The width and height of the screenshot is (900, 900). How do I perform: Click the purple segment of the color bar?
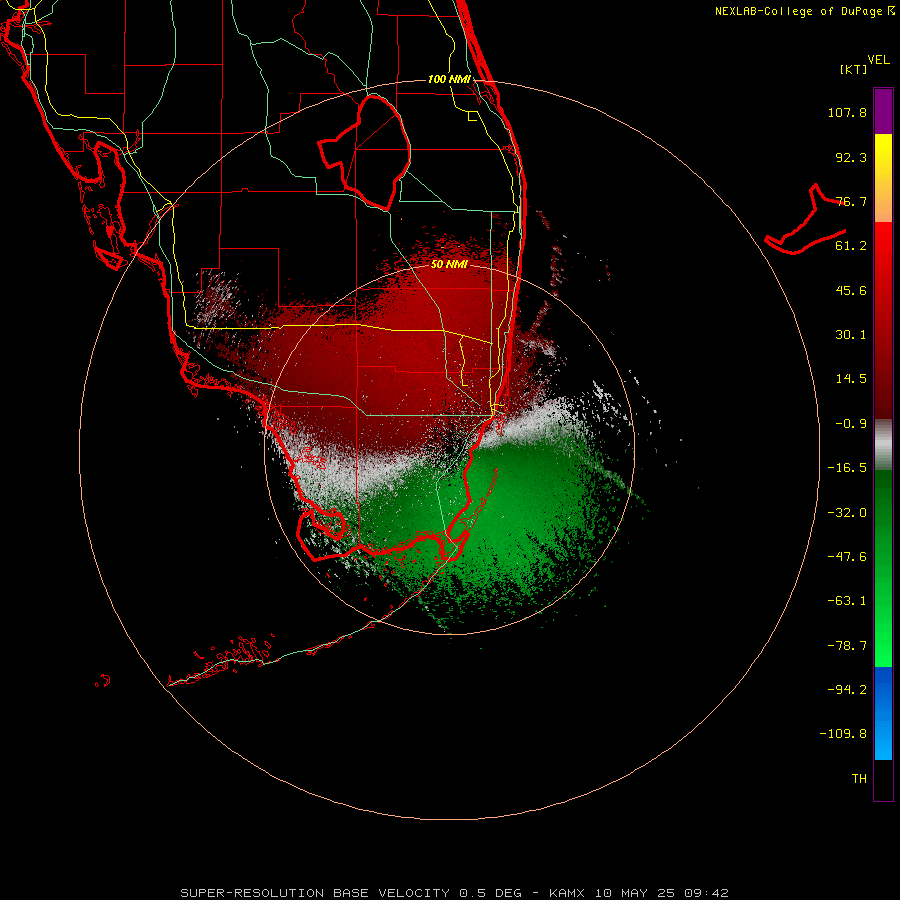tap(883, 111)
